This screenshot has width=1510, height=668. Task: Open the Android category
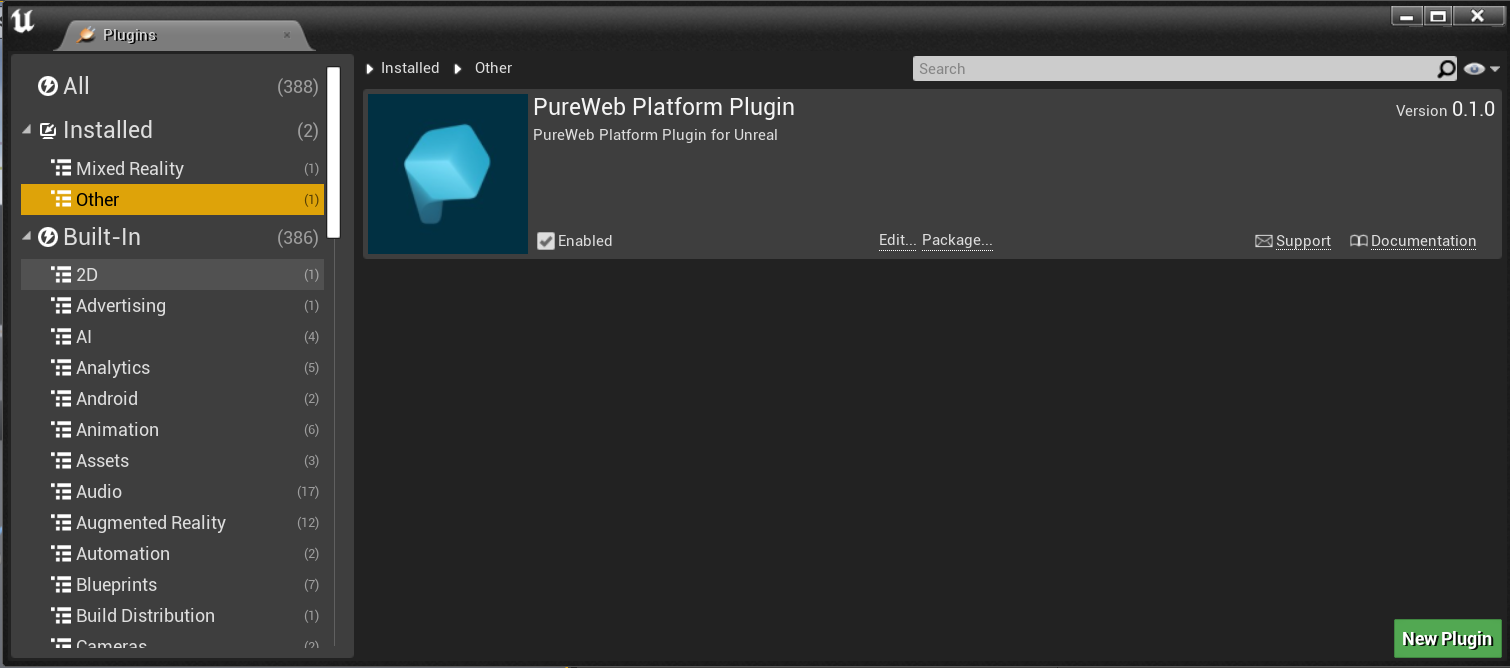point(172,398)
